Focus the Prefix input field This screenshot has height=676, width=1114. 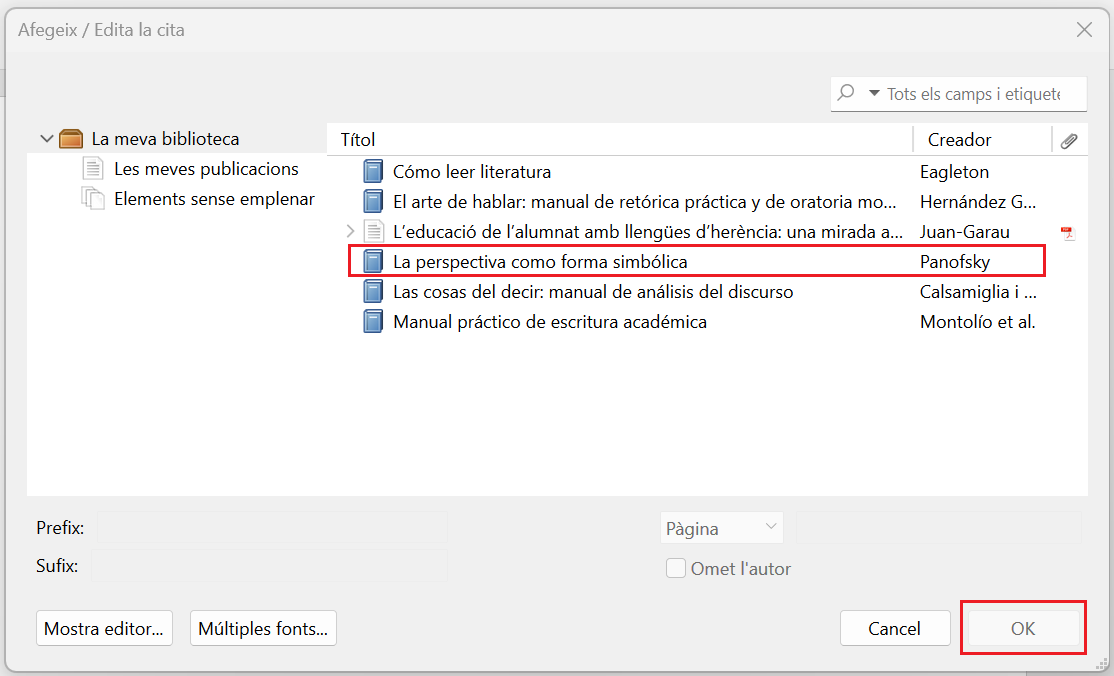[272, 527]
